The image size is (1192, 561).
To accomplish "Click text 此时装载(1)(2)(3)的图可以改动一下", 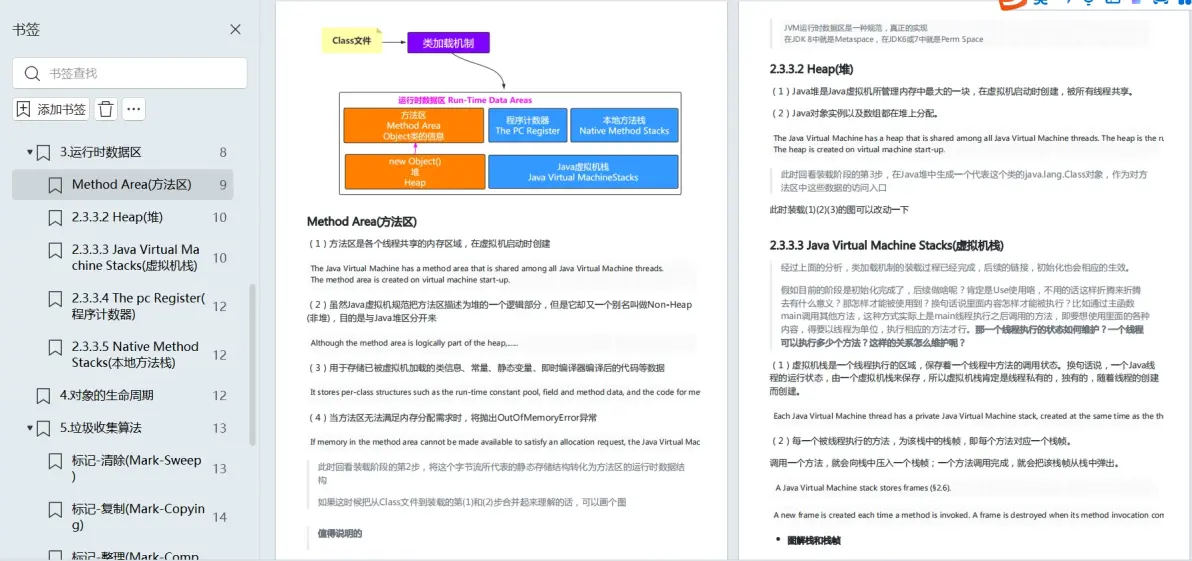I will (839, 209).
